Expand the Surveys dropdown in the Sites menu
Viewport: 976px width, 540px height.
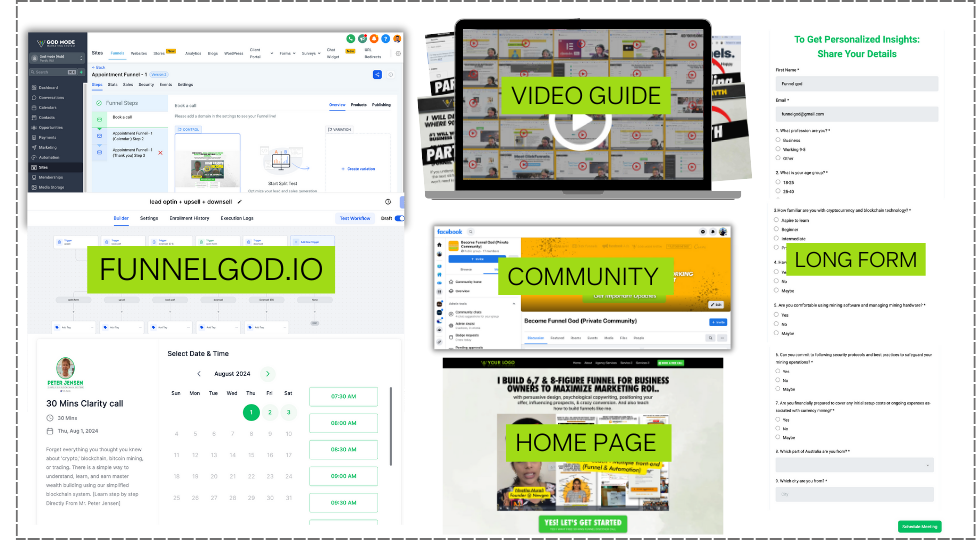point(311,54)
